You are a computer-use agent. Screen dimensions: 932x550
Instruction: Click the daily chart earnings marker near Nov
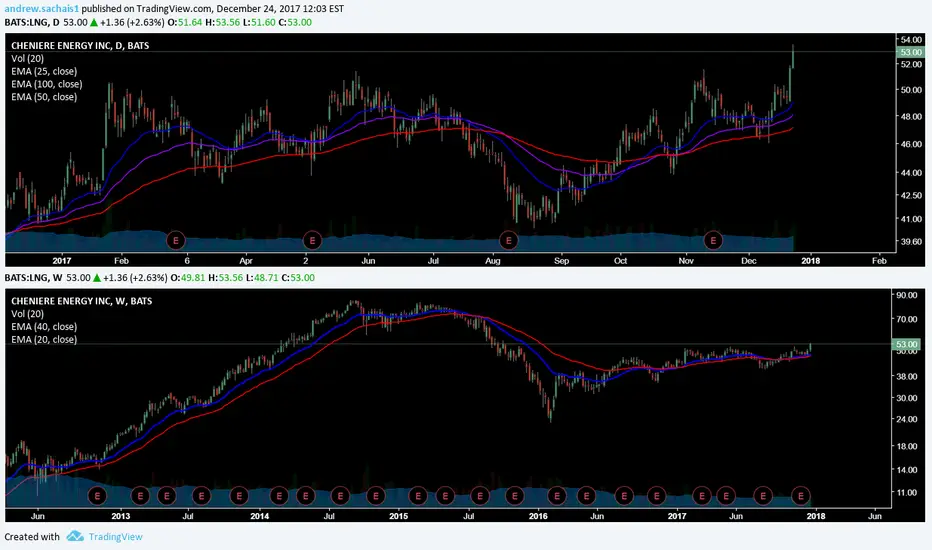tap(713, 240)
